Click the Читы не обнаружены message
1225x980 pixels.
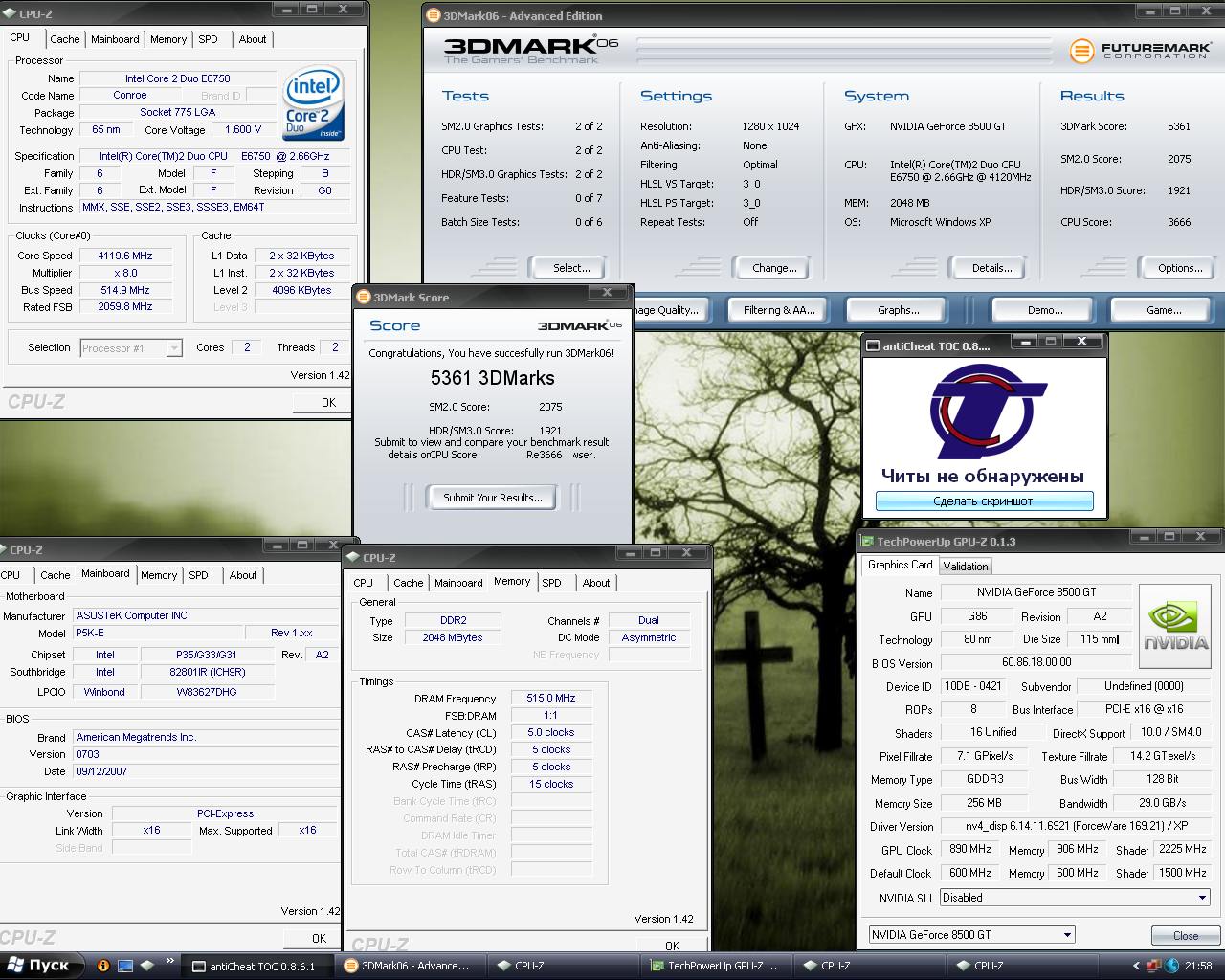[983, 477]
